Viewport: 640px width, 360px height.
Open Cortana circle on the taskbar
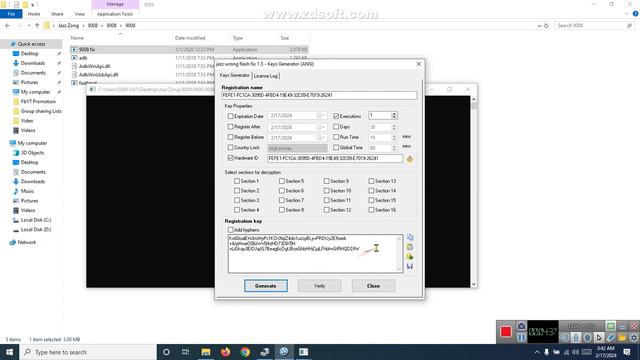(x=166, y=352)
